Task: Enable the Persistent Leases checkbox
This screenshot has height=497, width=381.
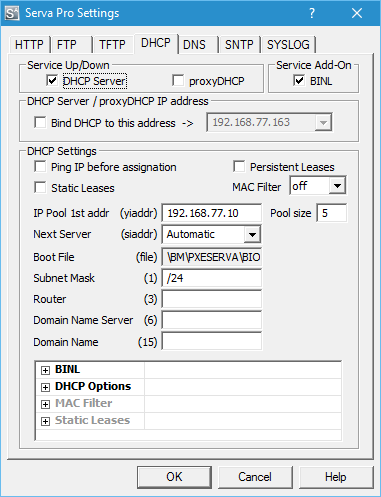Action: [x=239, y=166]
